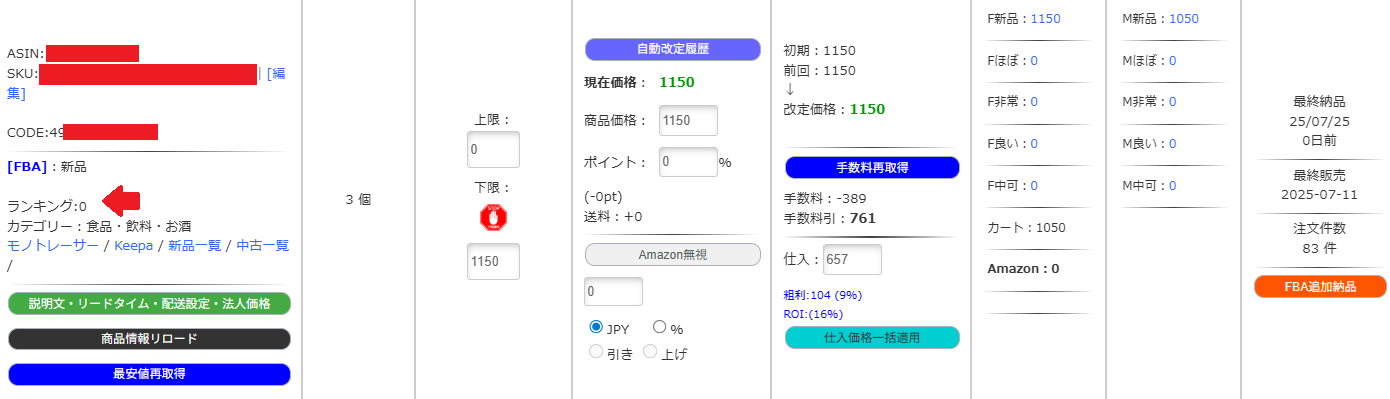Viewport: 1390px width, 399px height.
Task: Select the 上げ radio option
Action: tap(650, 351)
